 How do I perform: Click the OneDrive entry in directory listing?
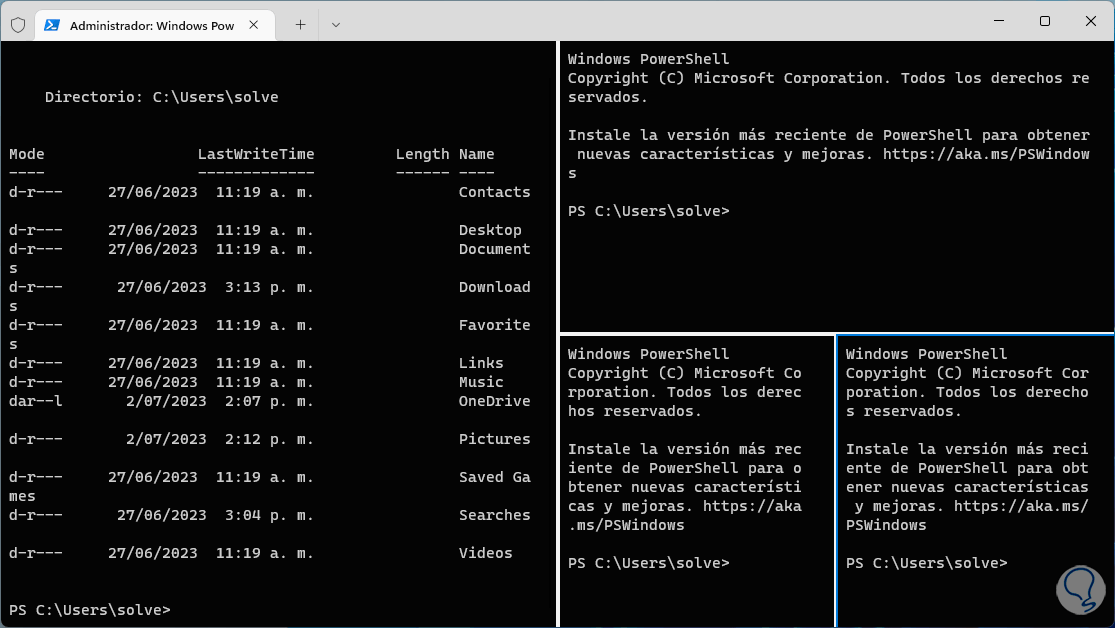494,401
